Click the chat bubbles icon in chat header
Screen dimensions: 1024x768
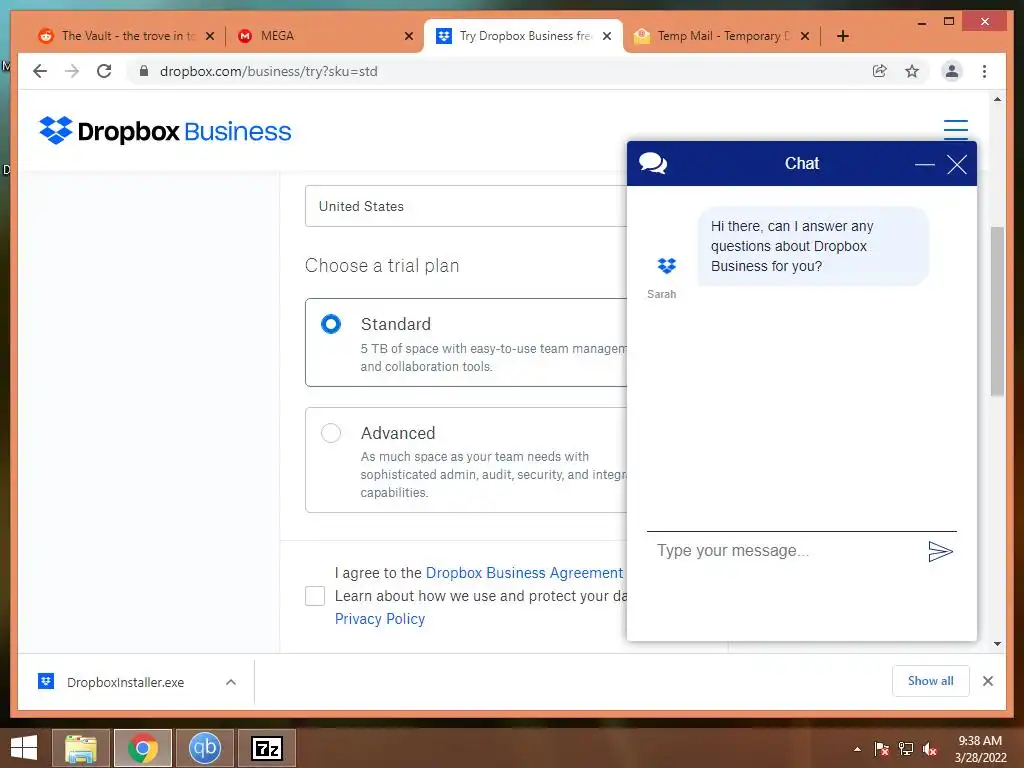pos(652,163)
